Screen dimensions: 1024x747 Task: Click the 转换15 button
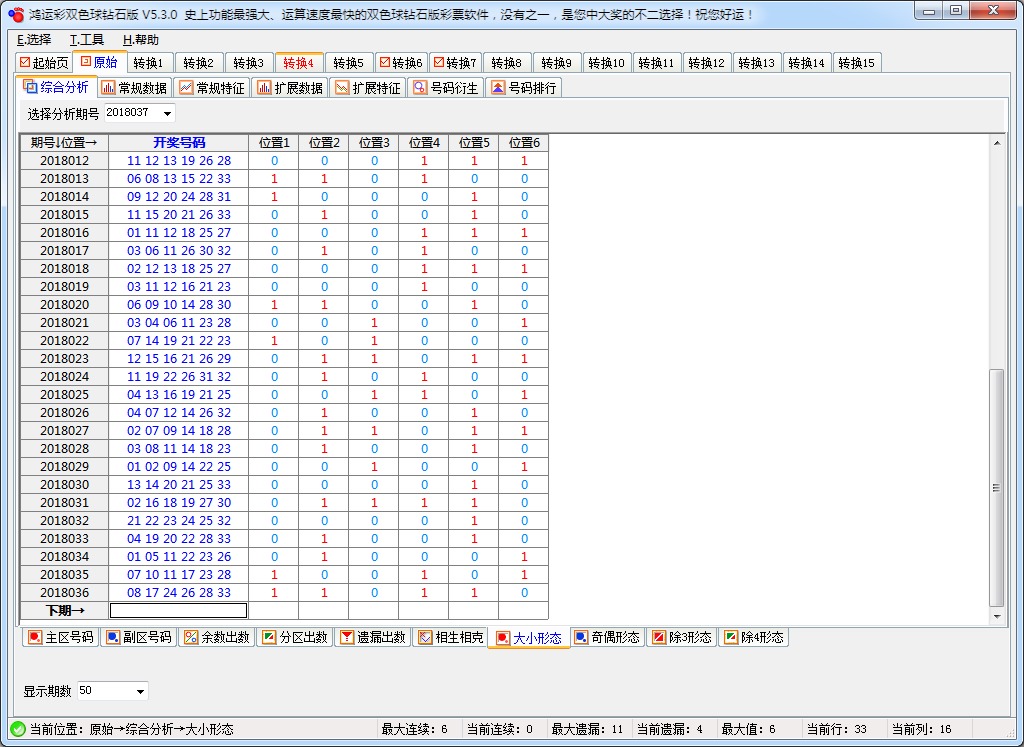point(857,61)
